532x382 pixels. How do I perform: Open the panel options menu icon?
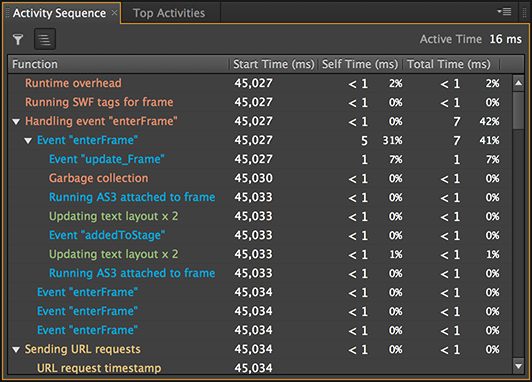(x=505, y=12)
